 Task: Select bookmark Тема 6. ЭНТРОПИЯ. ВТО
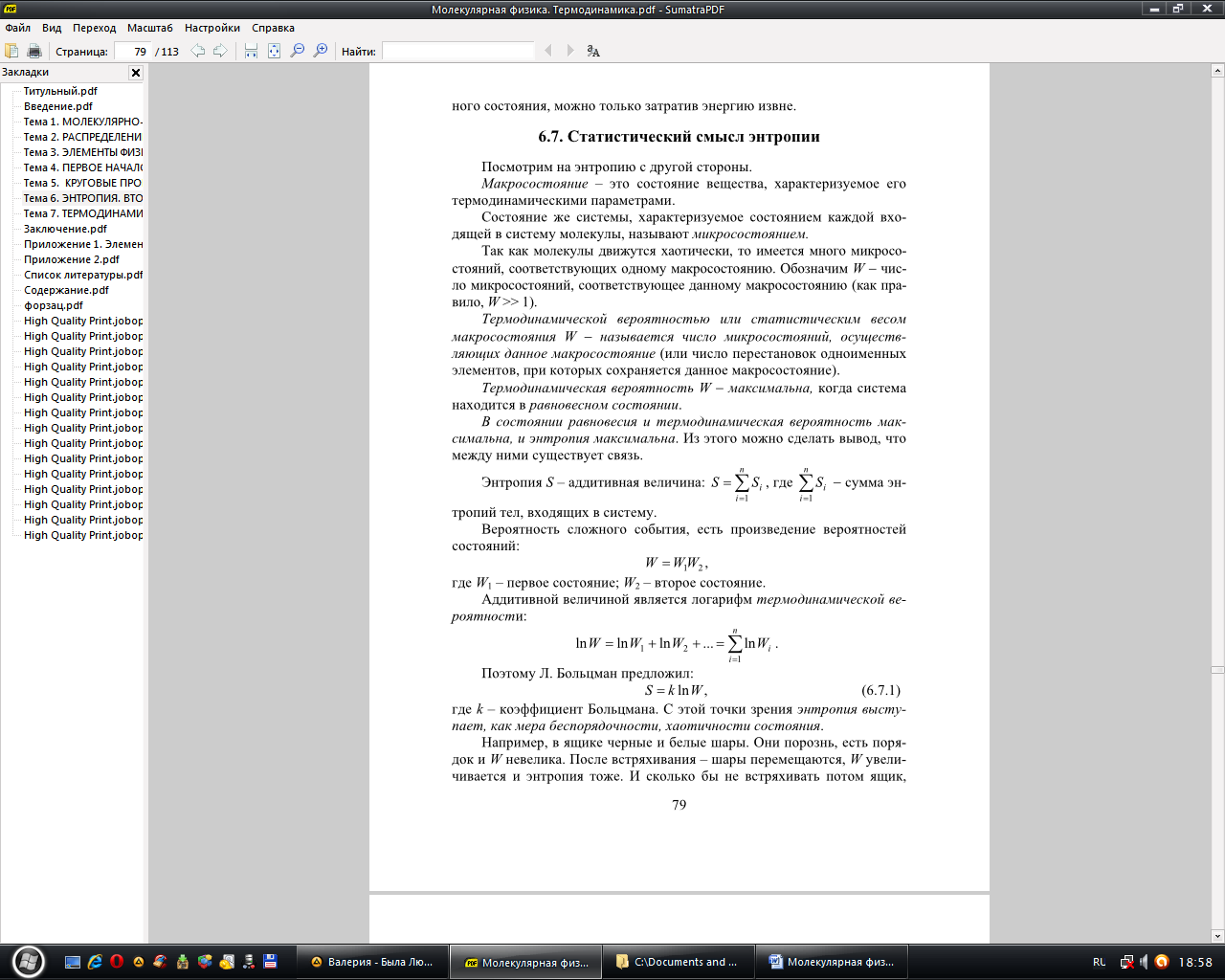point(82,198)
